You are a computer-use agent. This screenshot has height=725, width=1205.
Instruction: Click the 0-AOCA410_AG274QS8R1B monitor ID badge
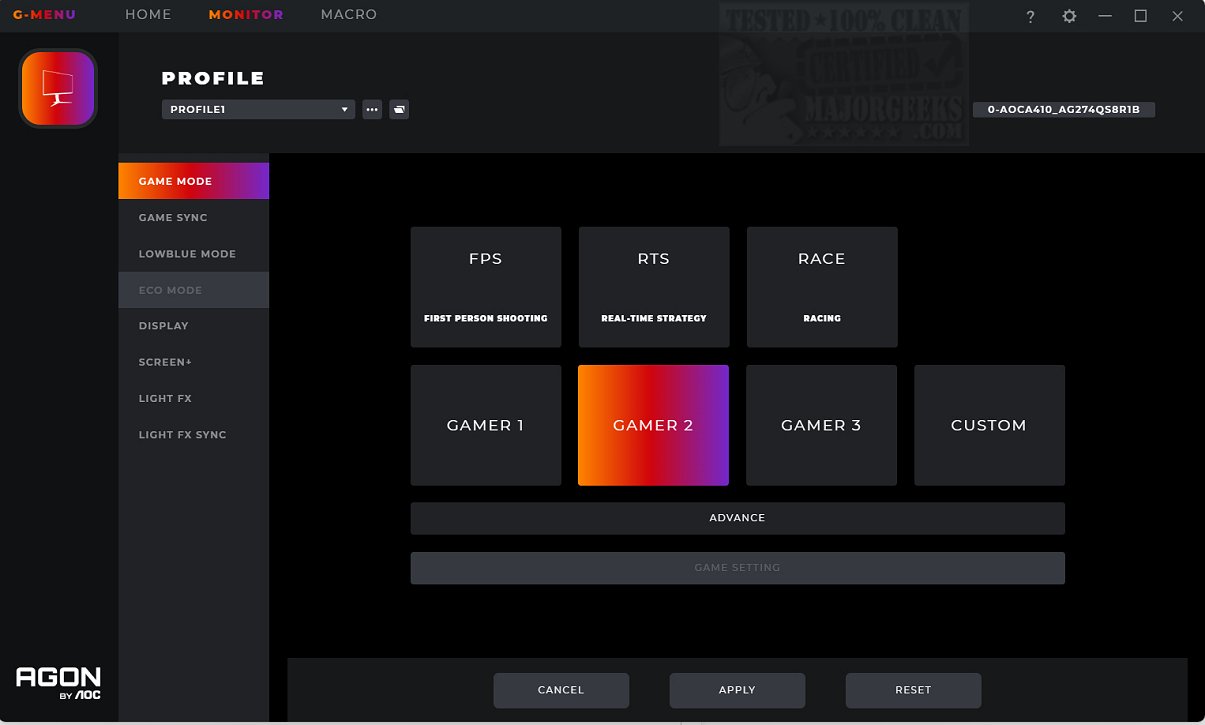pos(1063,110)
